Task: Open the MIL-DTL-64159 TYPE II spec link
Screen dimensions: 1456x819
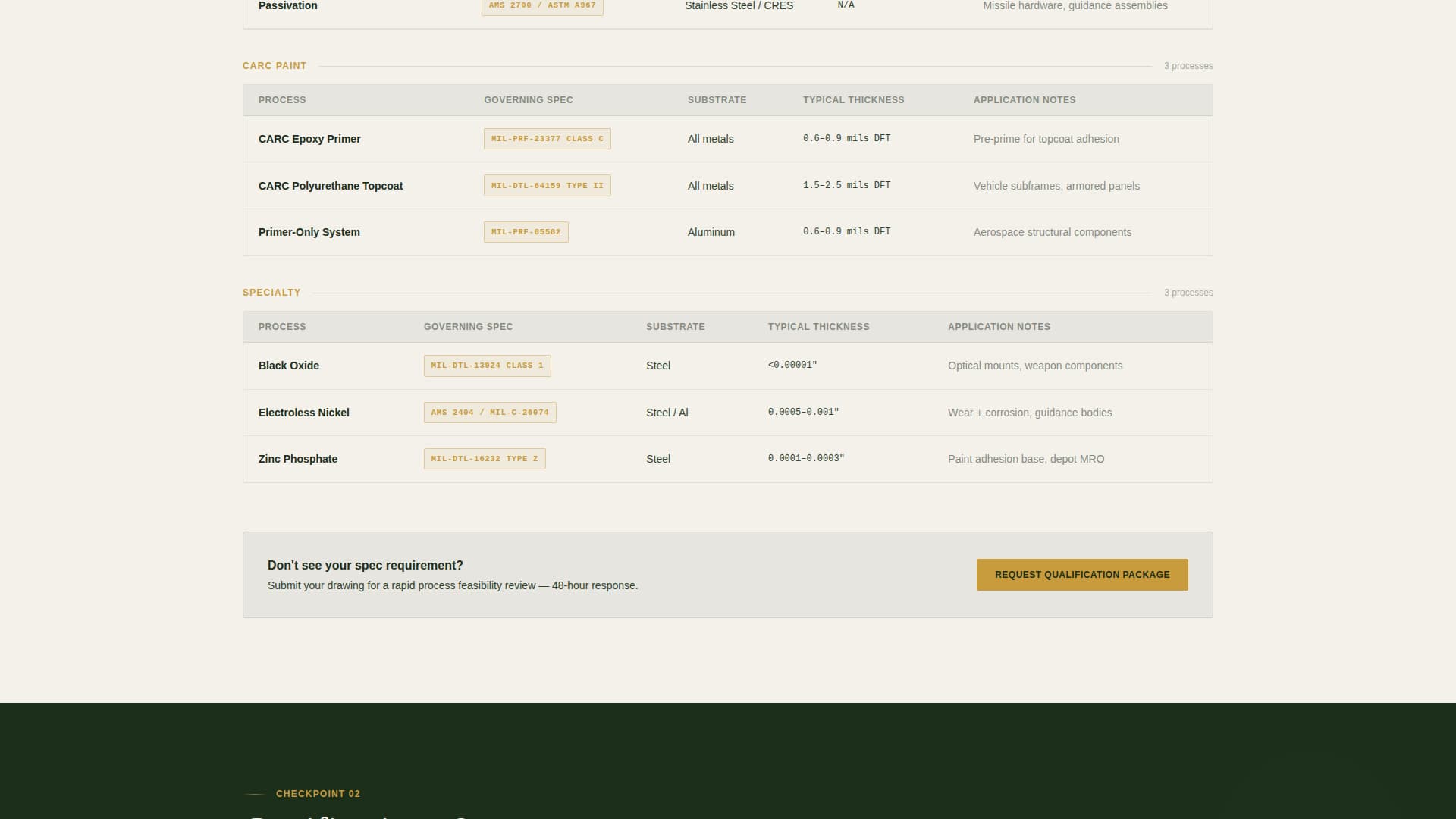Action: (x=547, y=185)
